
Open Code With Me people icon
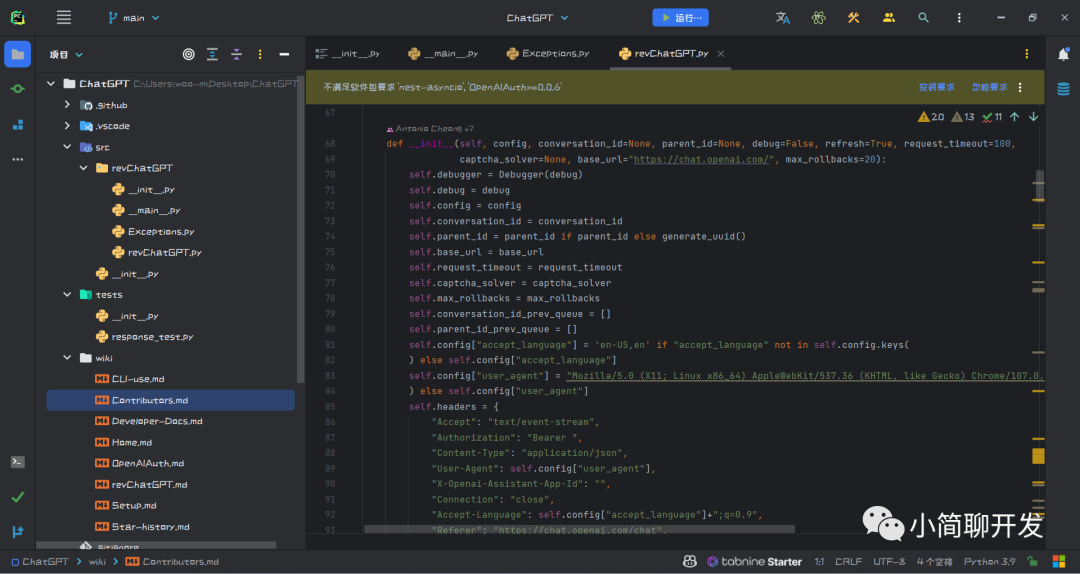pos(889,18)
